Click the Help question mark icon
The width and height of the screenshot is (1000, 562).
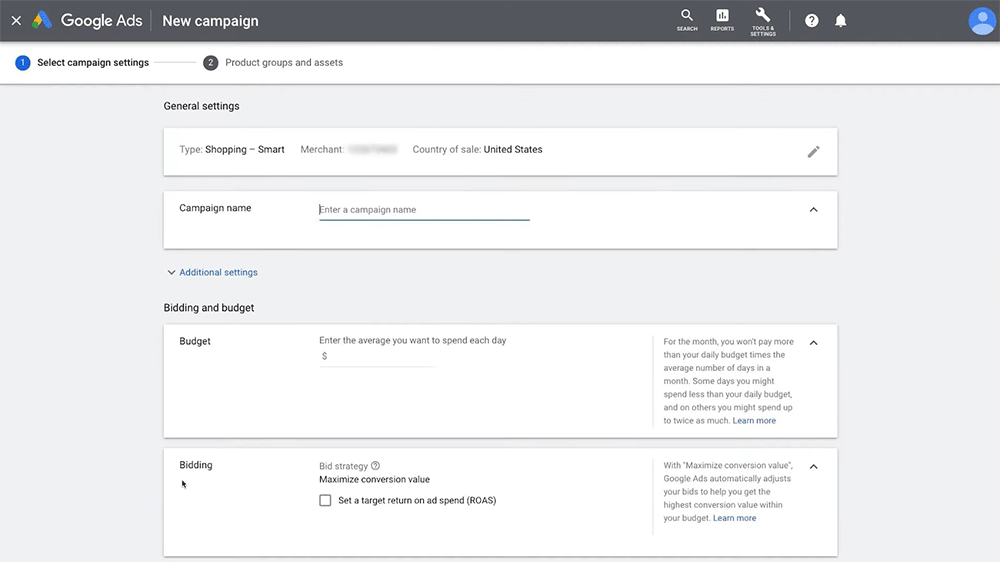(812, 21)
